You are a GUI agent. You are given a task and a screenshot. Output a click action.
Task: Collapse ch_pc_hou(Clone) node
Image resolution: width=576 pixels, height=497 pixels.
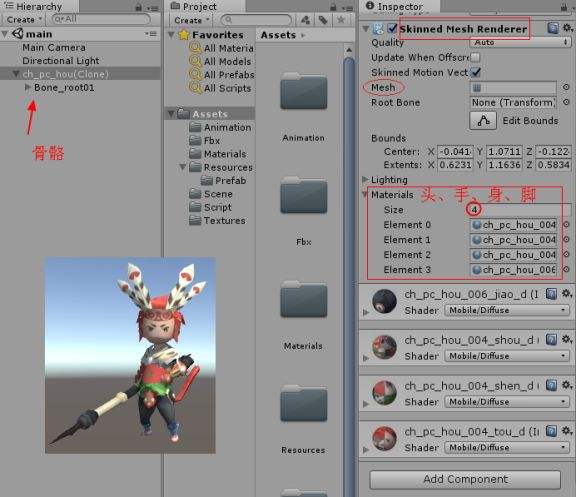coord(16,74)
